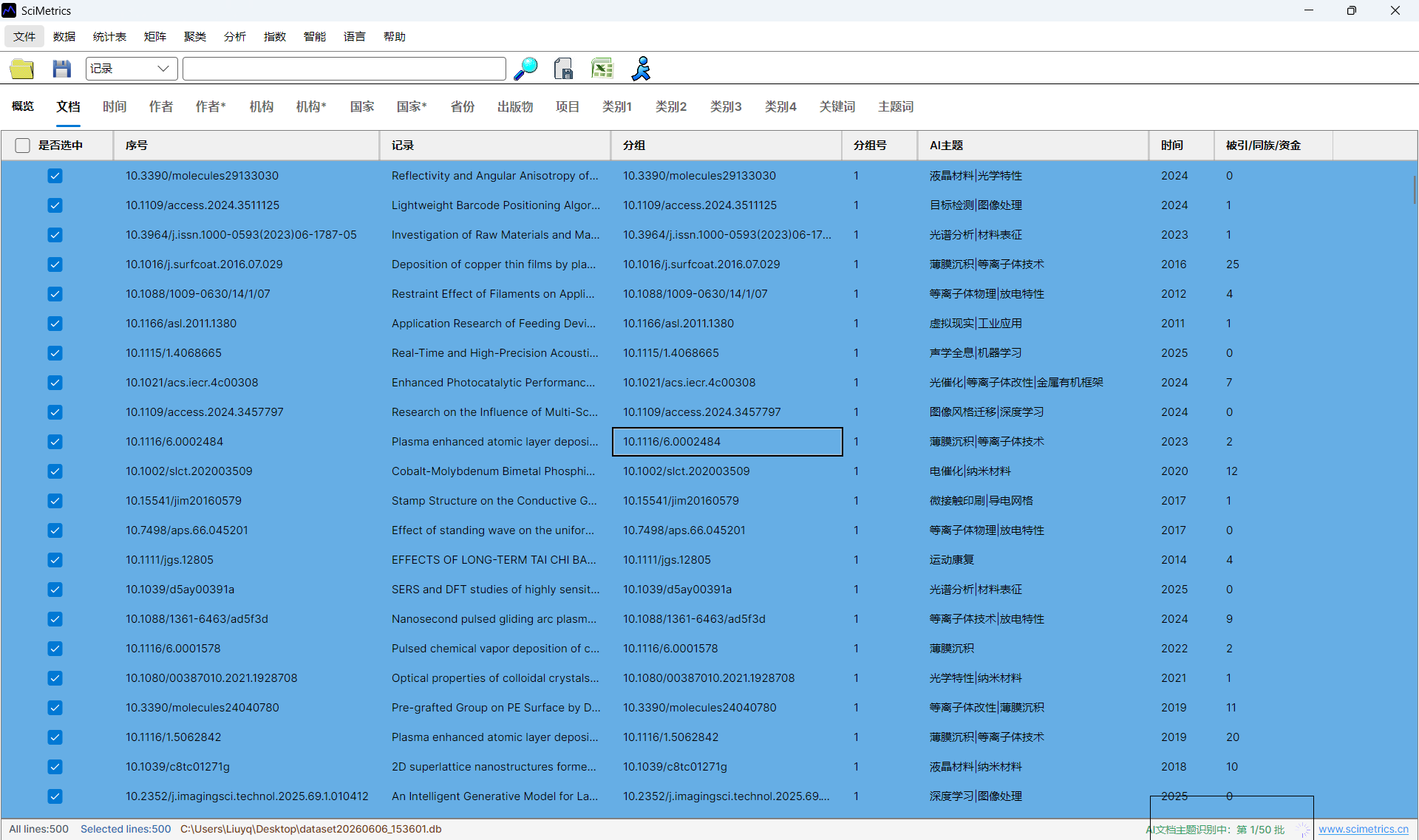Click the magnifier search icon
Screen dimensions: 1419x840
(x=525, y=69)
